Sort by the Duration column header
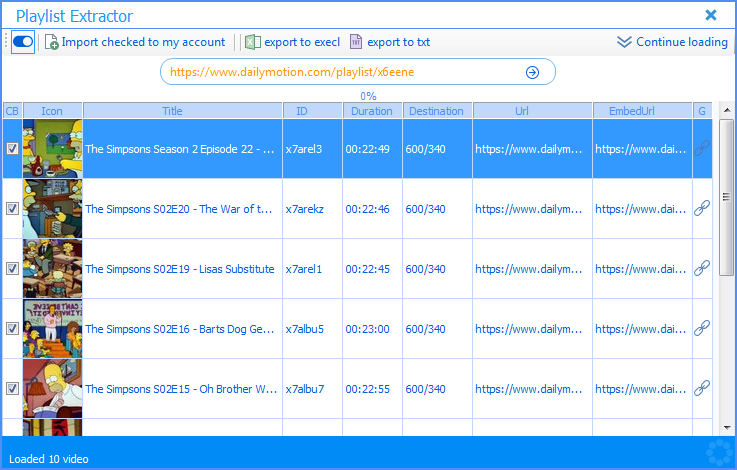The image size is (737, 470). tap(372, 111)
